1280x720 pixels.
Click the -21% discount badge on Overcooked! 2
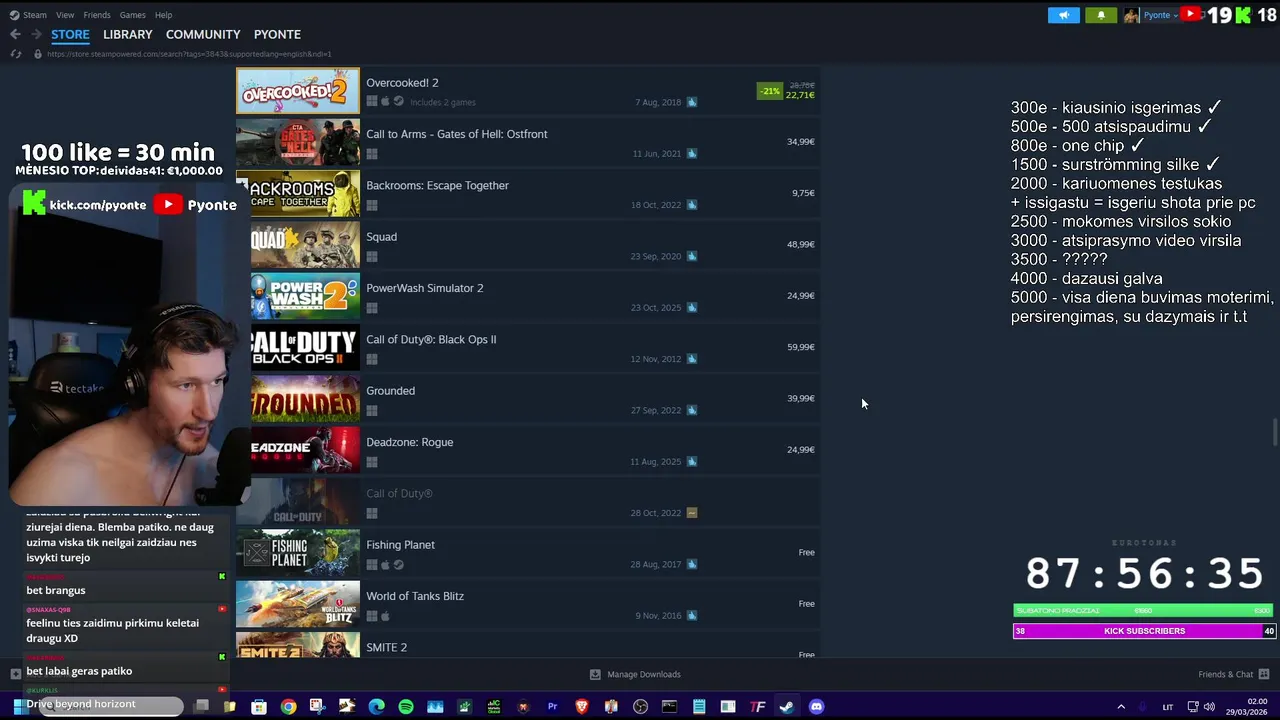point(769,91)
